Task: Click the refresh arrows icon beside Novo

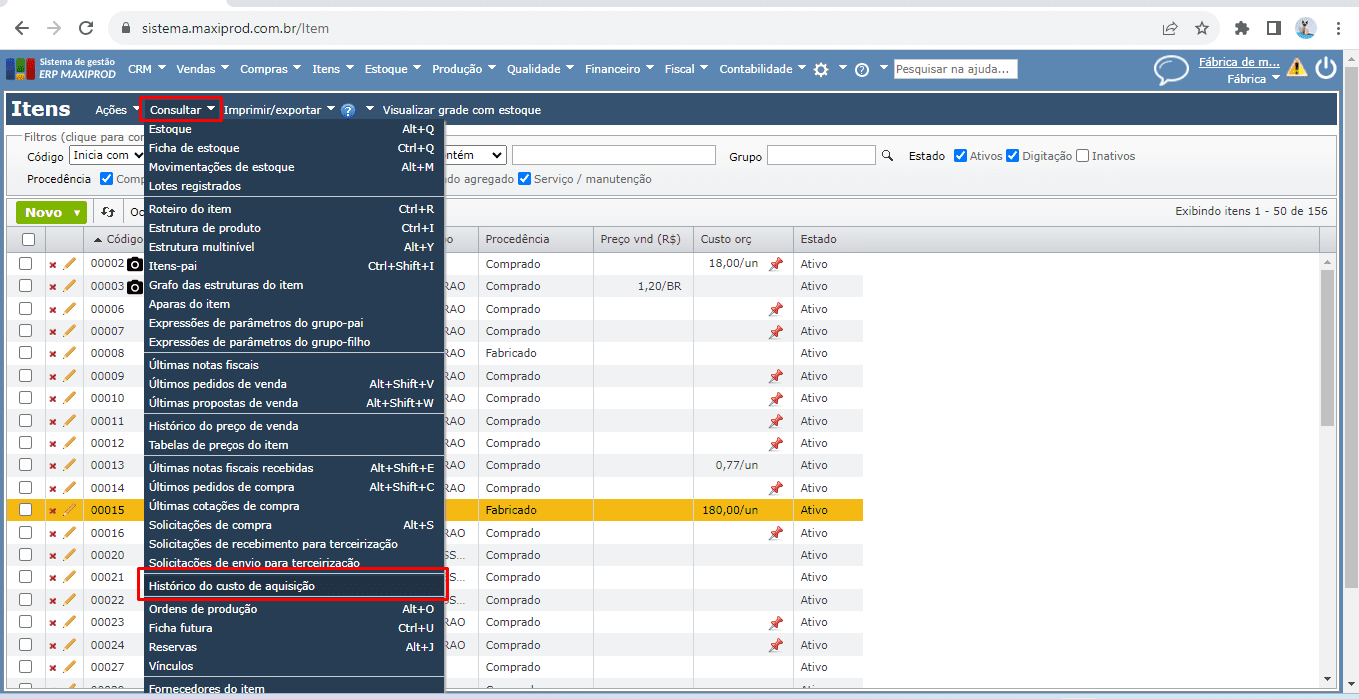Action: [108, 212]
